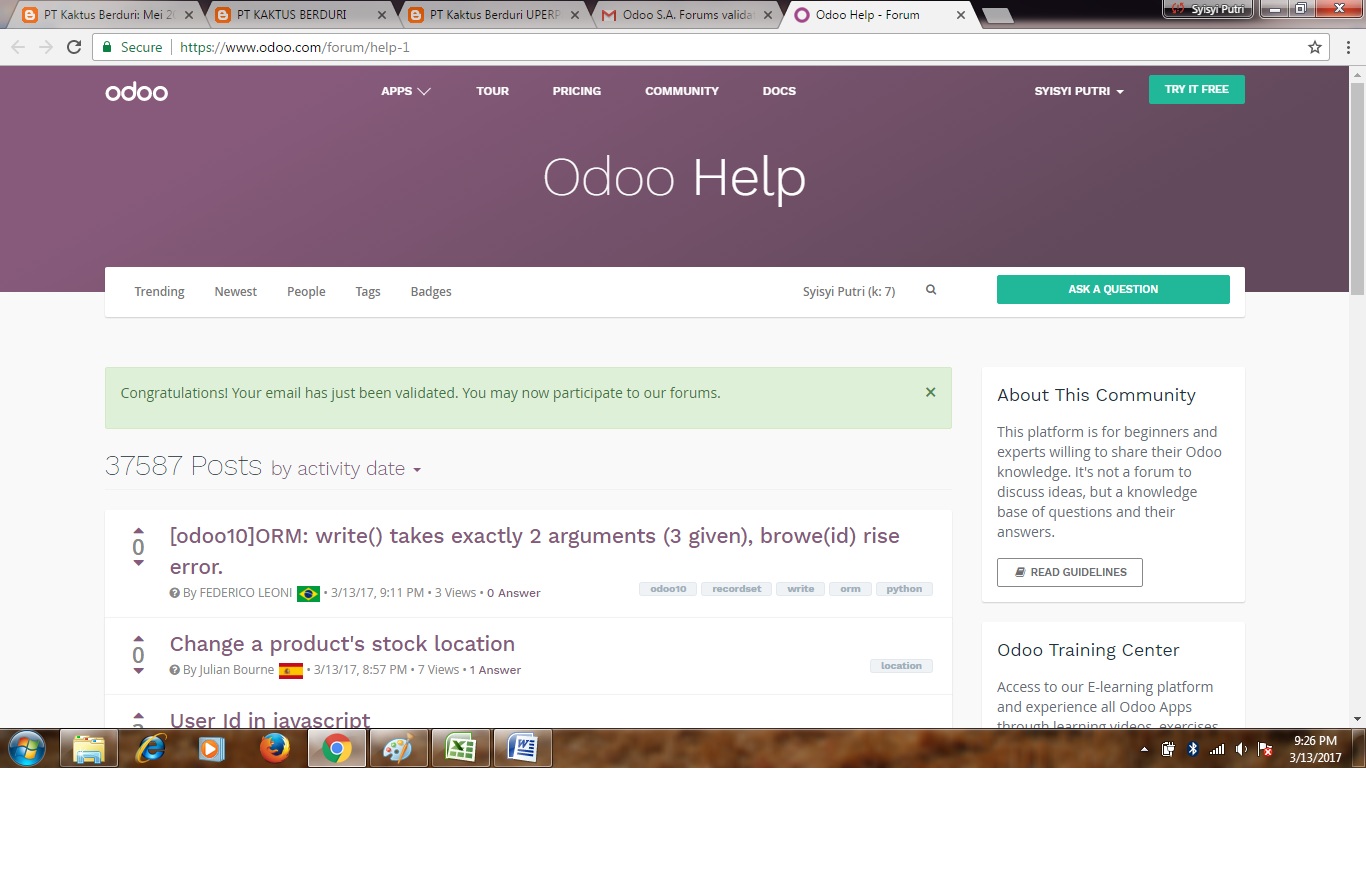Viewport: 1366px width, 880px height.
Task: Click the Bluetooth tray icon
Action: pyautogui.click(x=1192, y=749)
